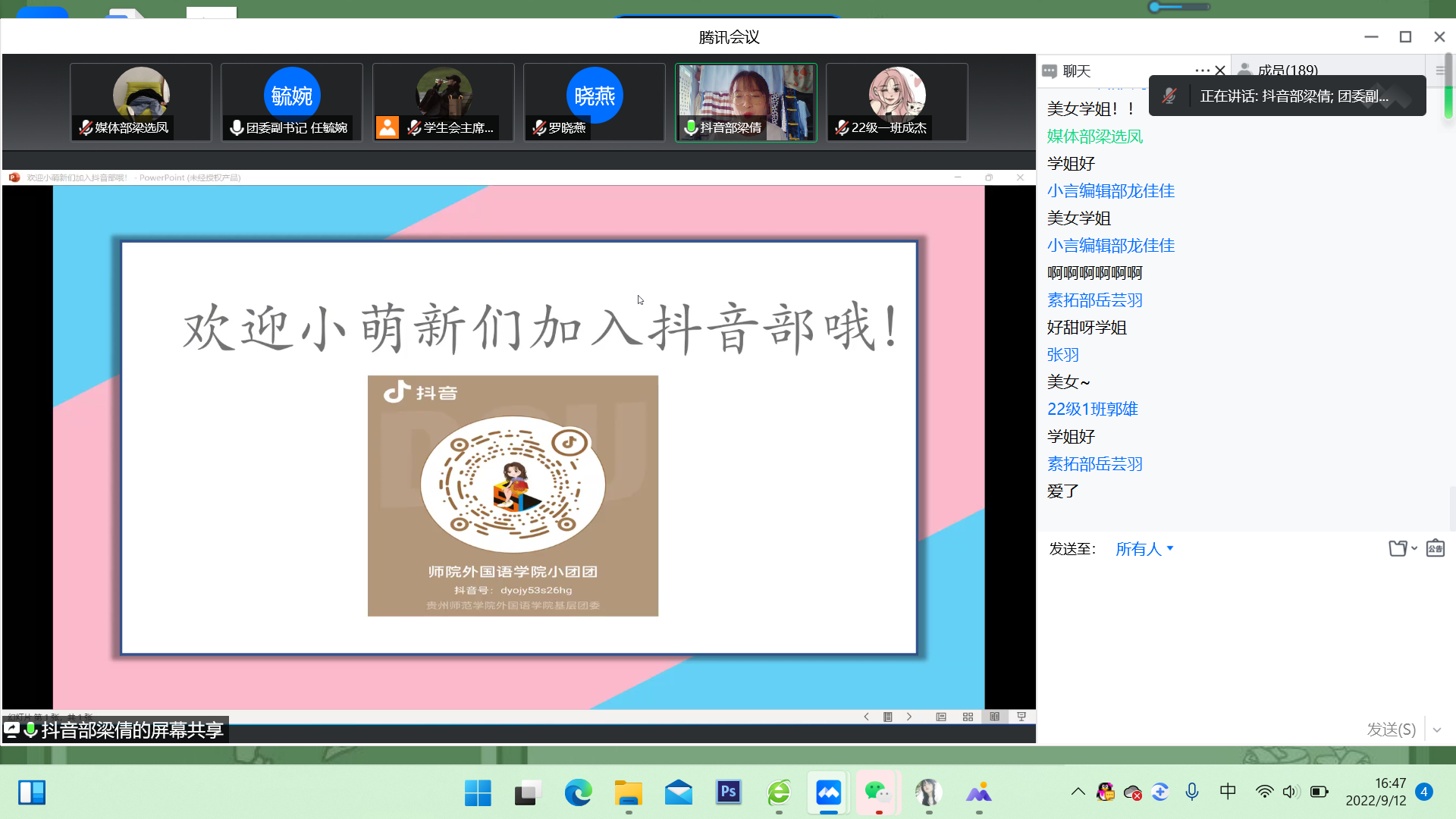Click chat message 啊啊啊啊啊啊
The height and width of the screenshot is (819, 1456).
point(1095,273)
